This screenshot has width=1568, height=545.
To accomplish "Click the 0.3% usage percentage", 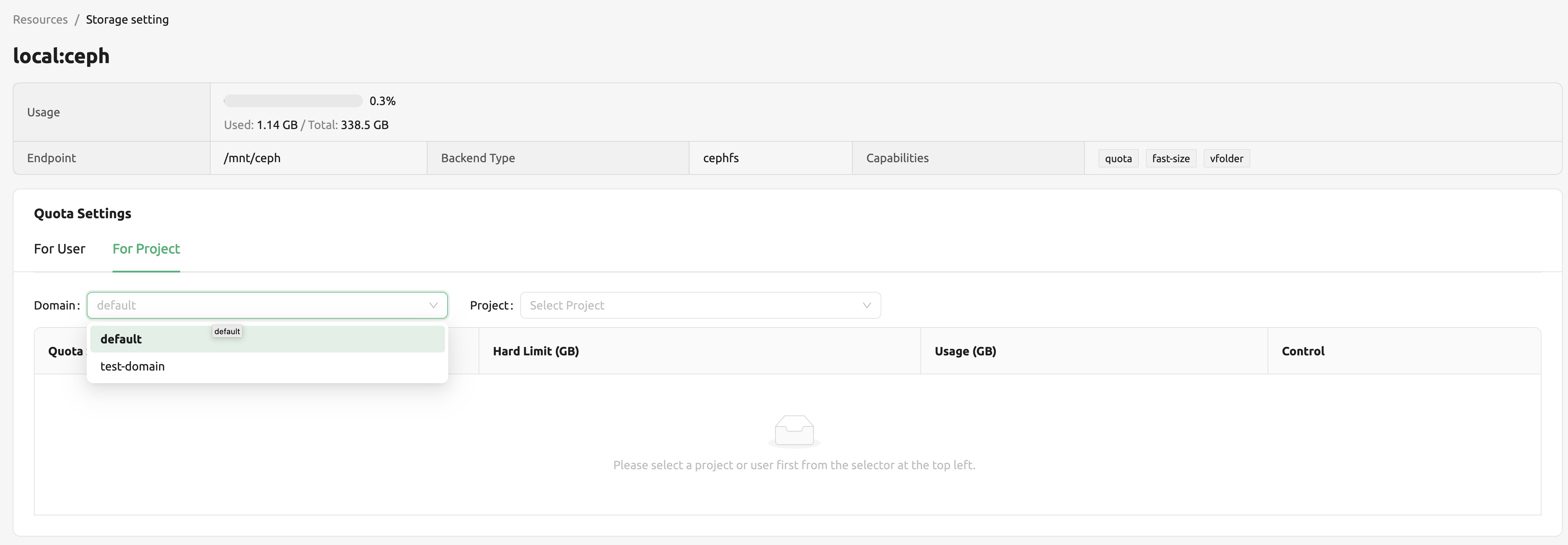I will coord(382,101).
